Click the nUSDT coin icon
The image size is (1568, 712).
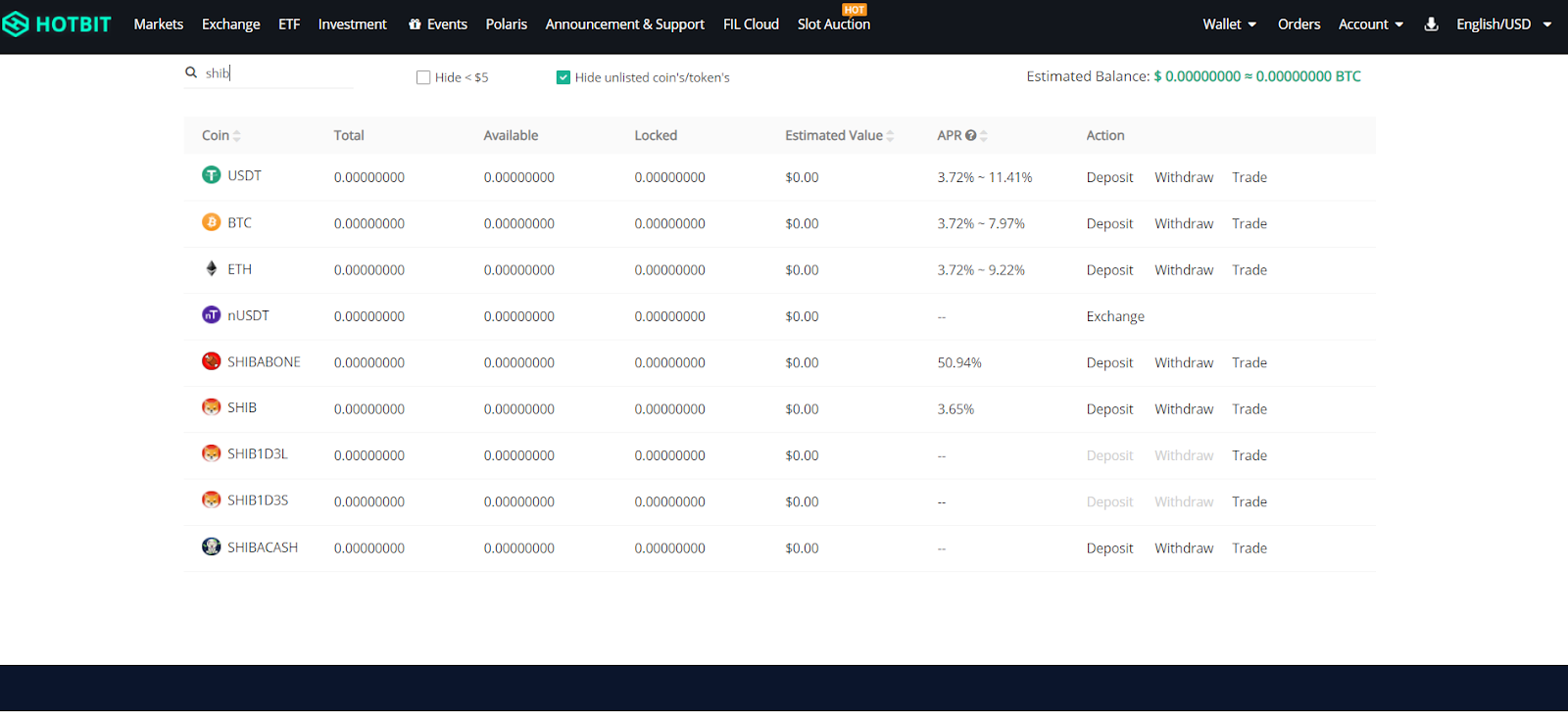pyautogui.click(x=211, y=314)
